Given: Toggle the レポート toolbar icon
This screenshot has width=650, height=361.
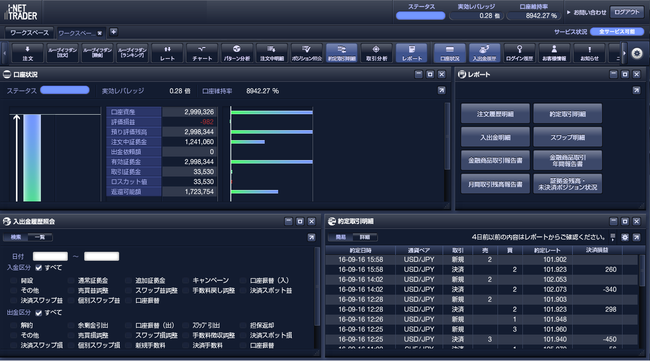Looking at the screenshot, I should tap(412, 53).
